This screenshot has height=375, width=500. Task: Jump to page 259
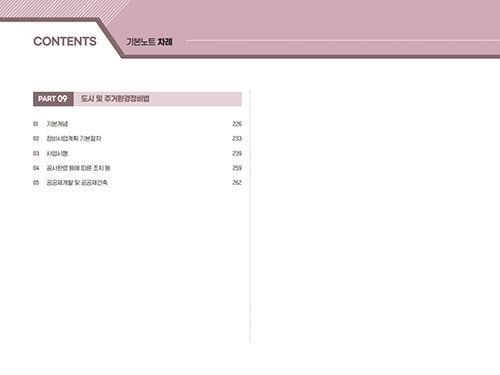click(237, 168)
